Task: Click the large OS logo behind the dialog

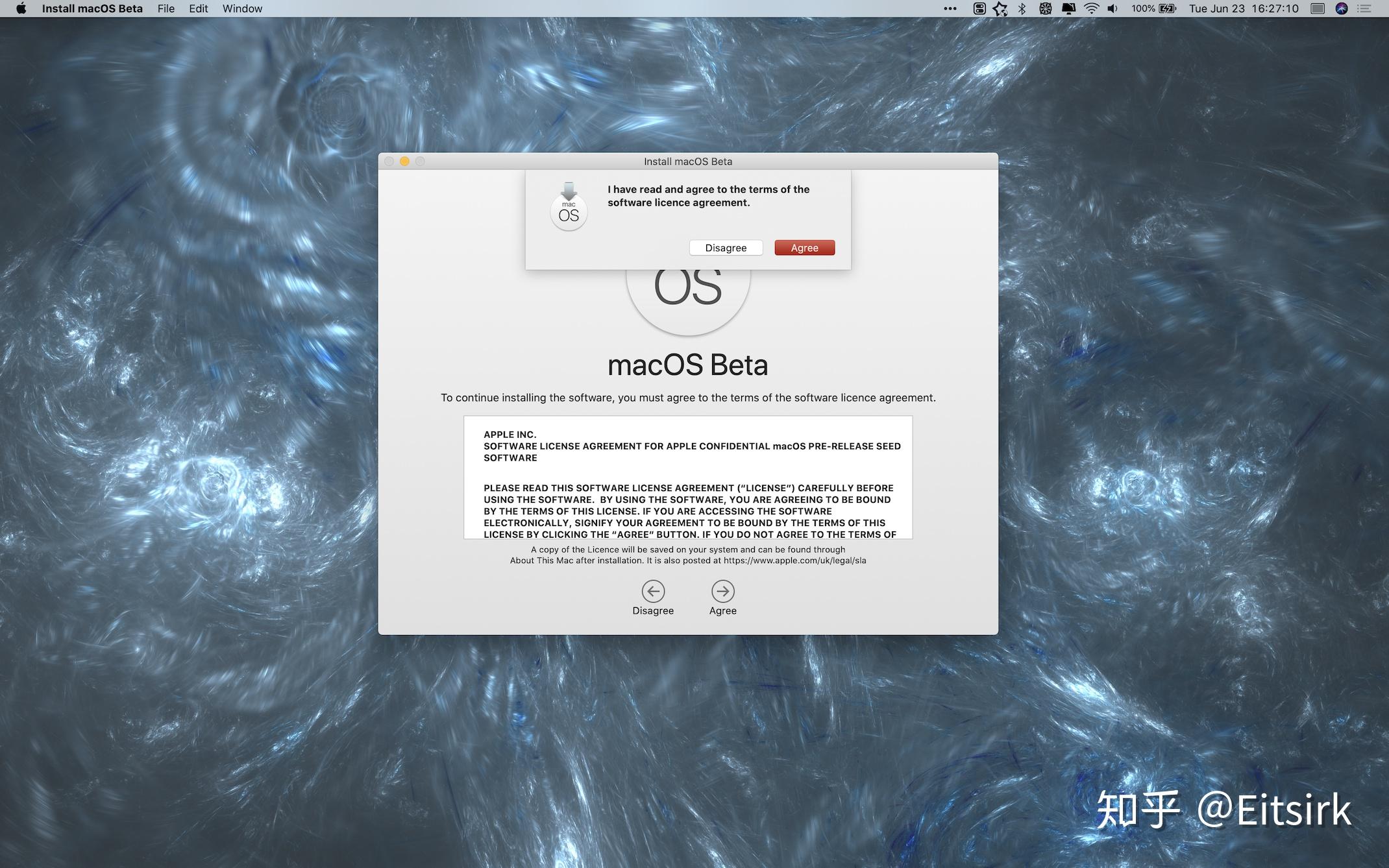Action: [688, 302]
